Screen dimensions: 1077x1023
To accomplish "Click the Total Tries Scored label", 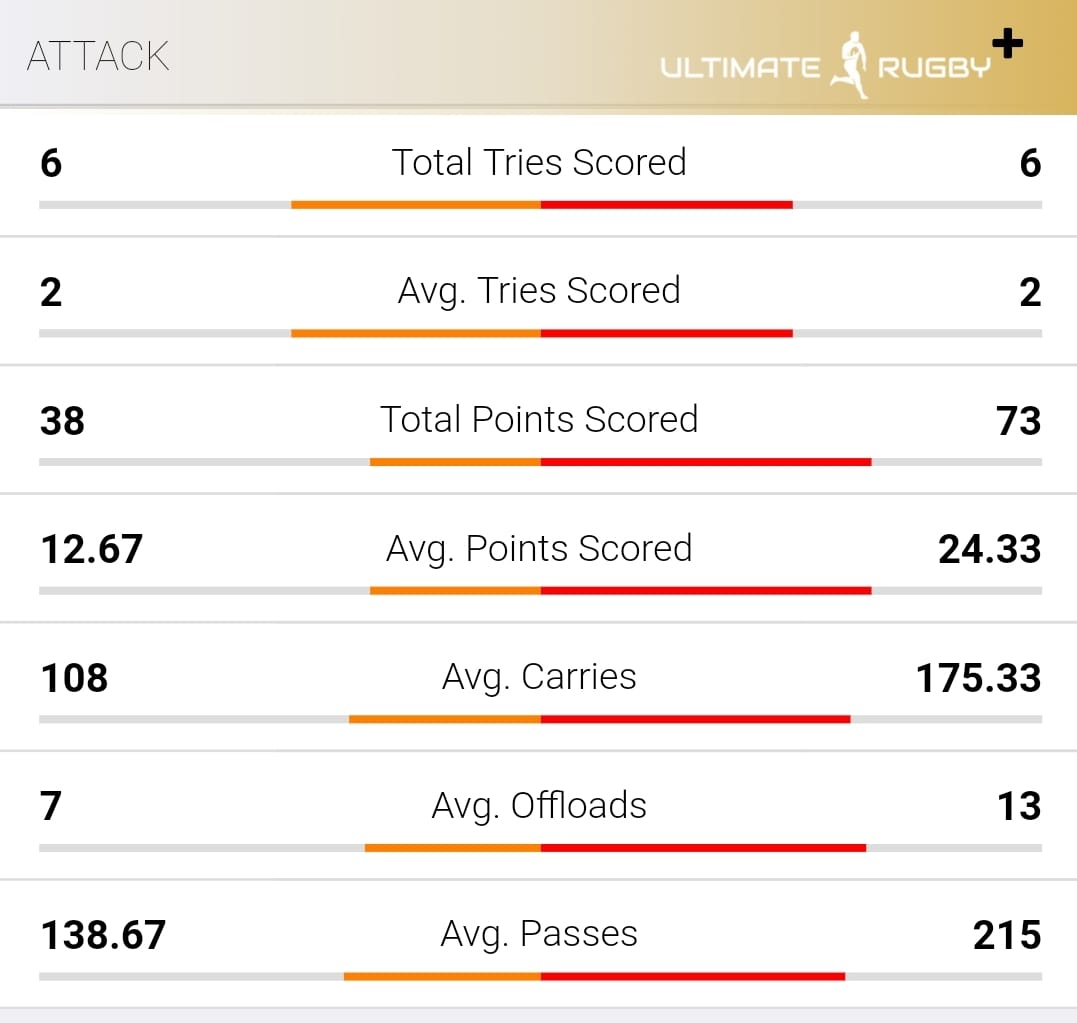I will [x=539, y=162].
